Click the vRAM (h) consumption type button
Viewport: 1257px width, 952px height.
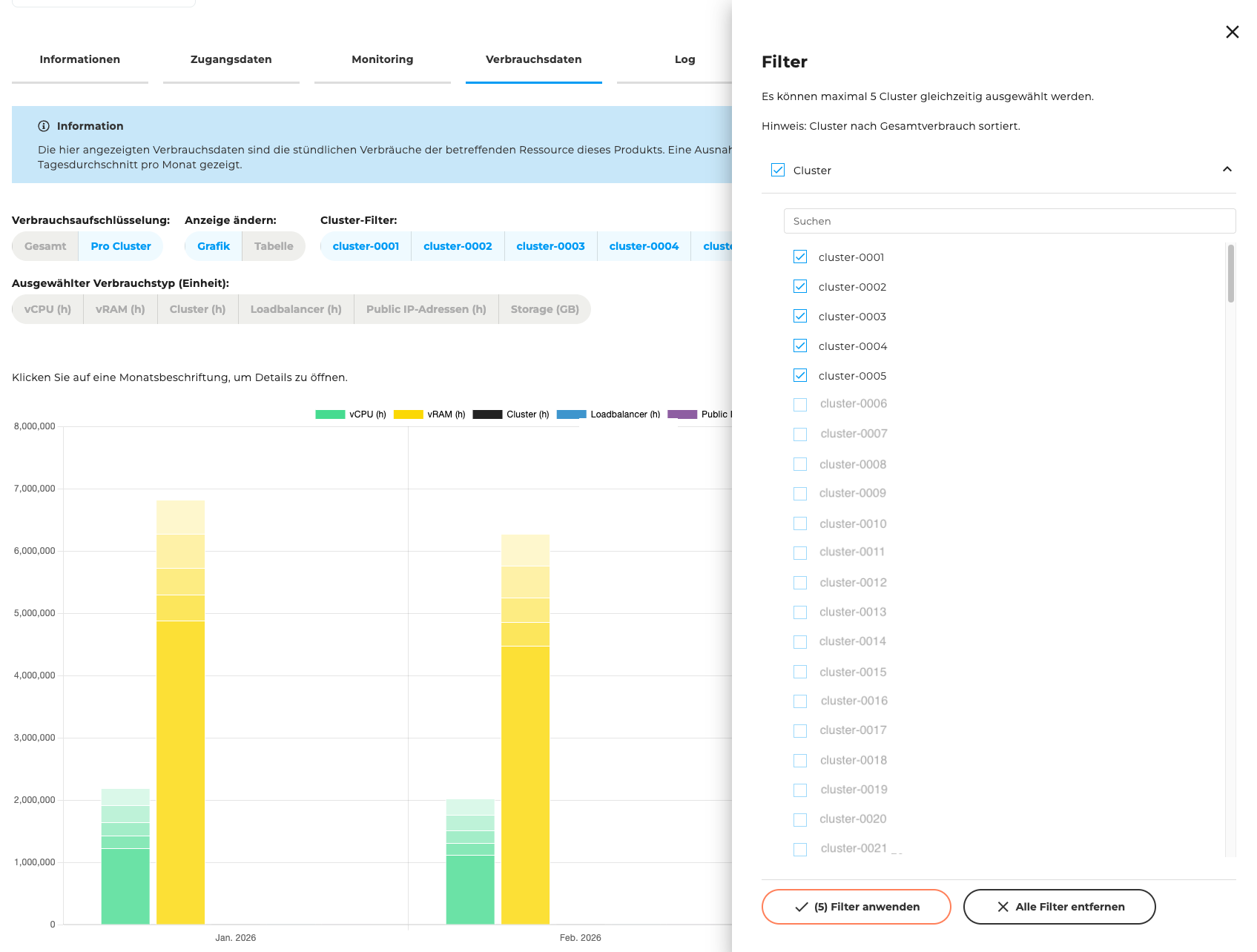click(120, 309)
